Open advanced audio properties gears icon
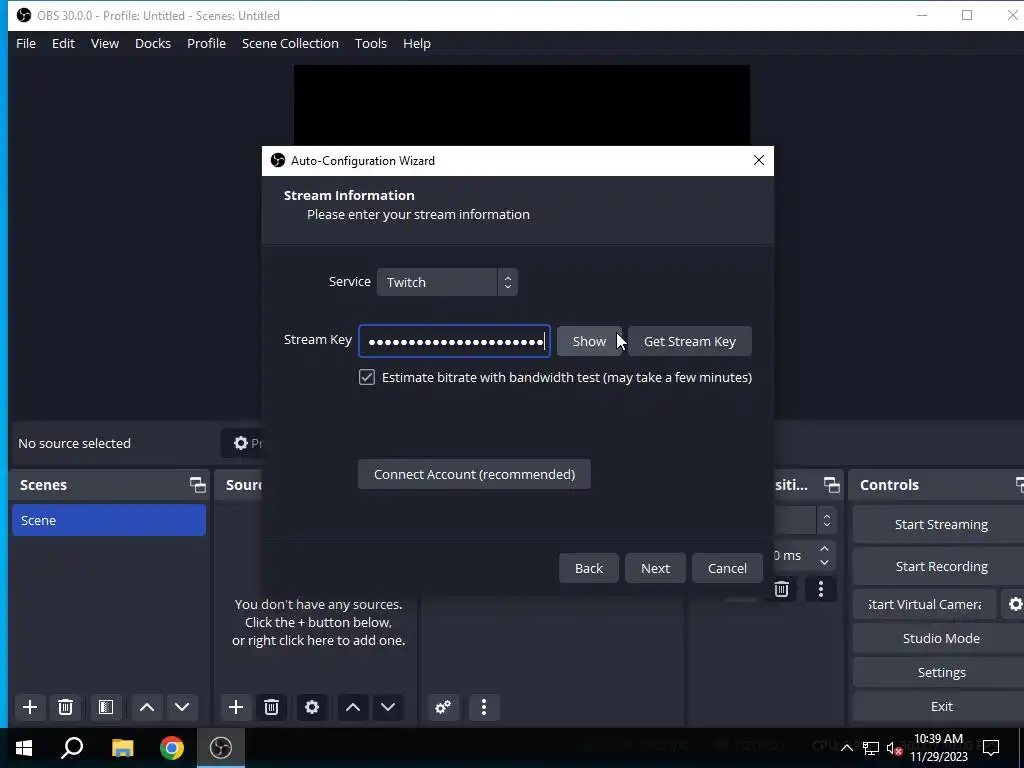This screenshot has height=768, width=1024. 443,707
